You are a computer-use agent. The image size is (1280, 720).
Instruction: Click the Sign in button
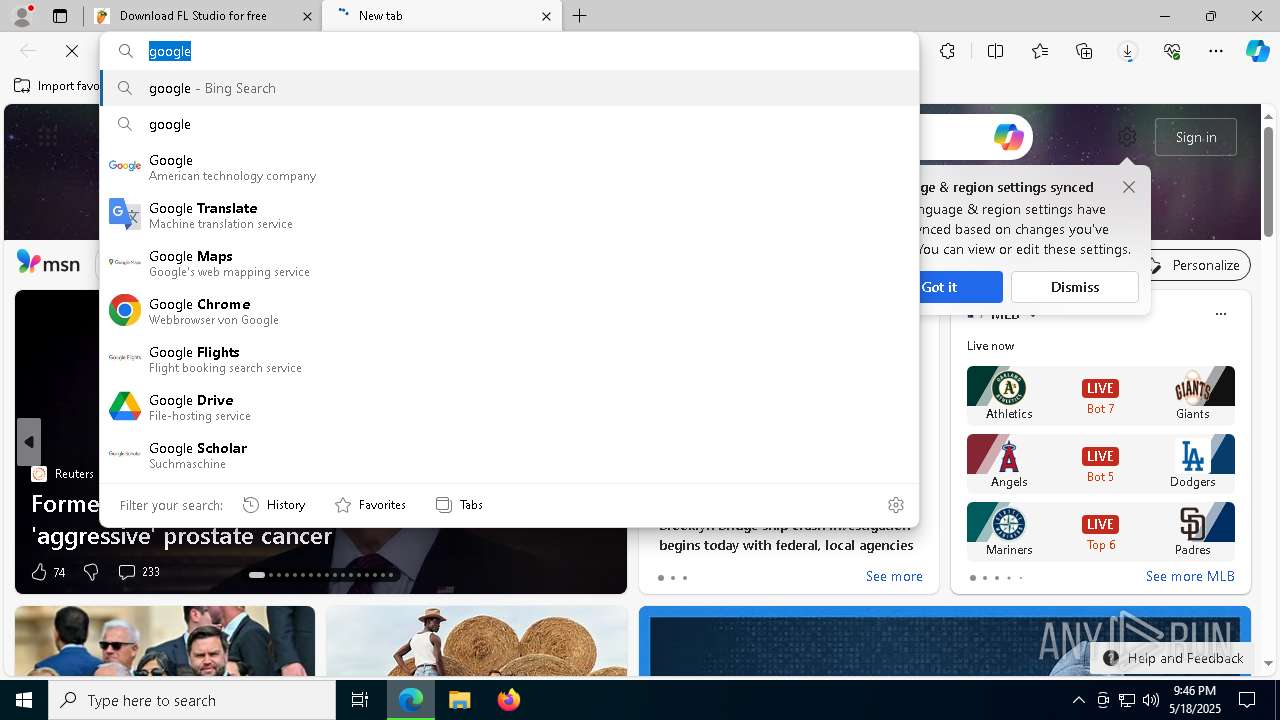[x=1196, y=137]
